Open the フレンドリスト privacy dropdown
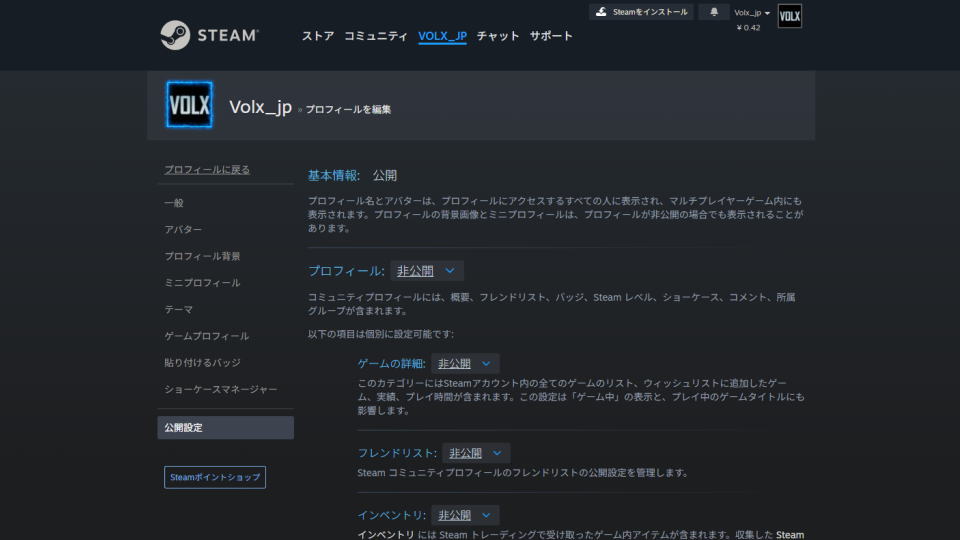Image resolution: width=960 pixels, height=540 pixels. (x=476, y=453)
